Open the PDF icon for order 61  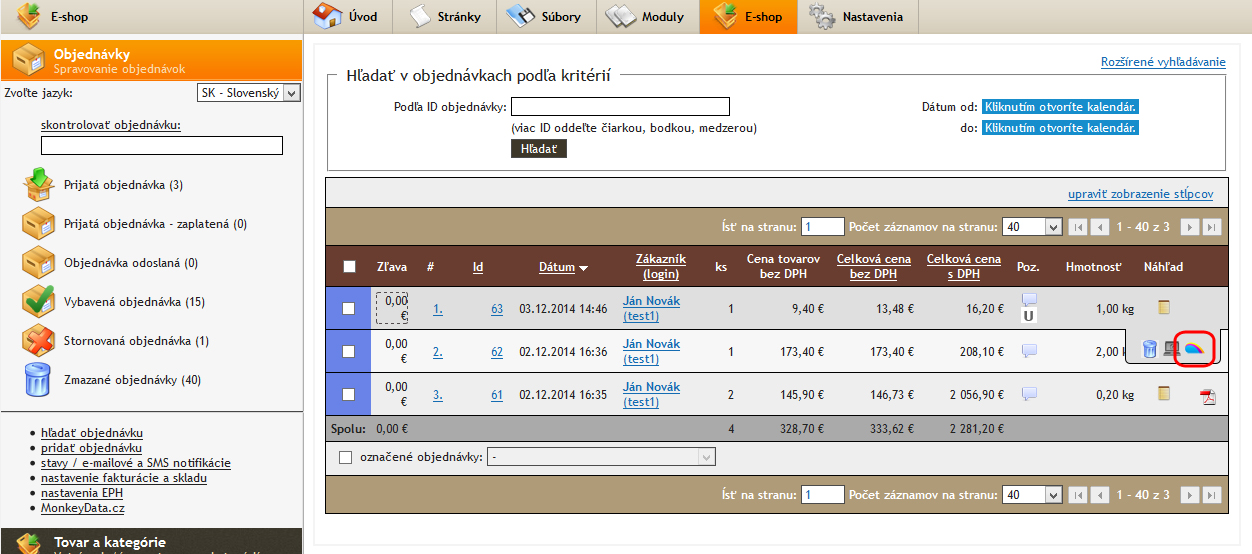coord(1208,396)
